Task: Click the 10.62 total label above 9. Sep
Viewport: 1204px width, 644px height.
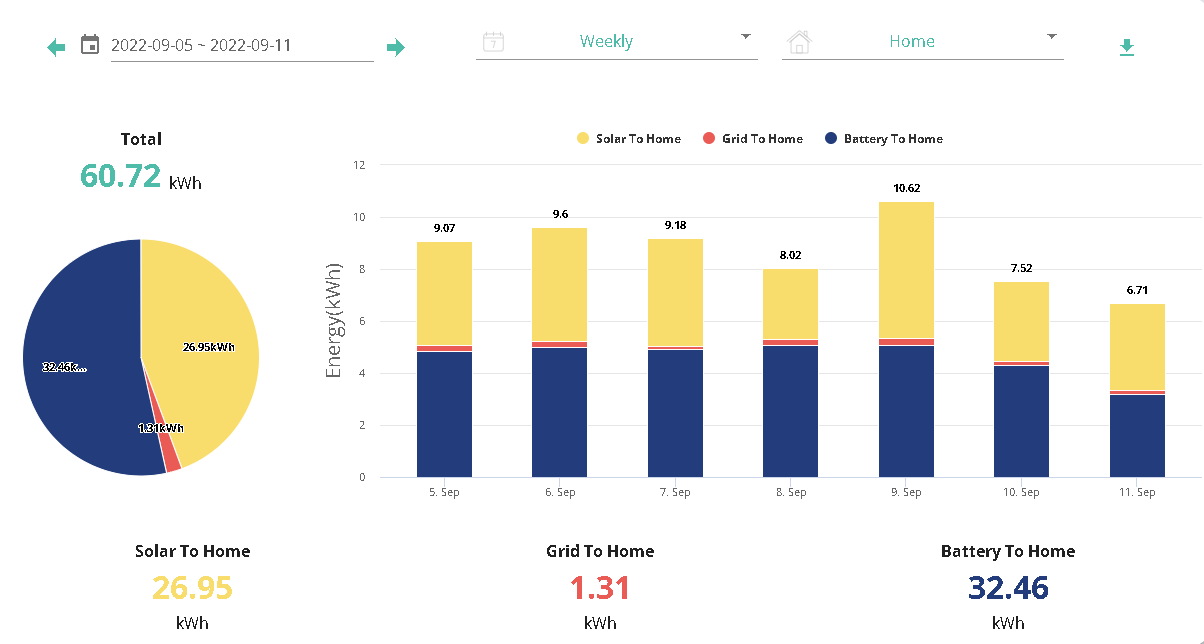Action: click(x=906, y=188)
